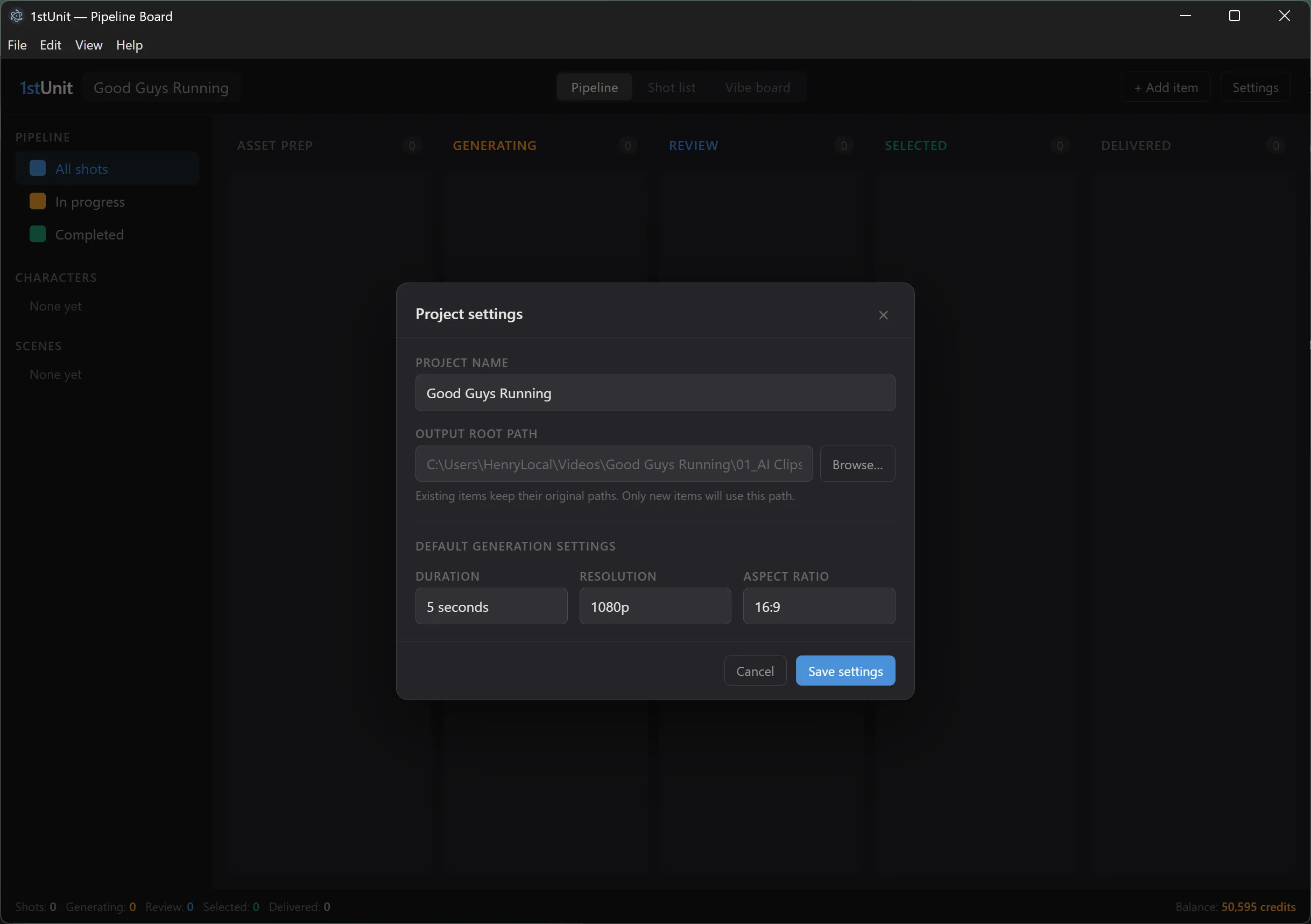Click the SELECTED column header

click(915, 146)
